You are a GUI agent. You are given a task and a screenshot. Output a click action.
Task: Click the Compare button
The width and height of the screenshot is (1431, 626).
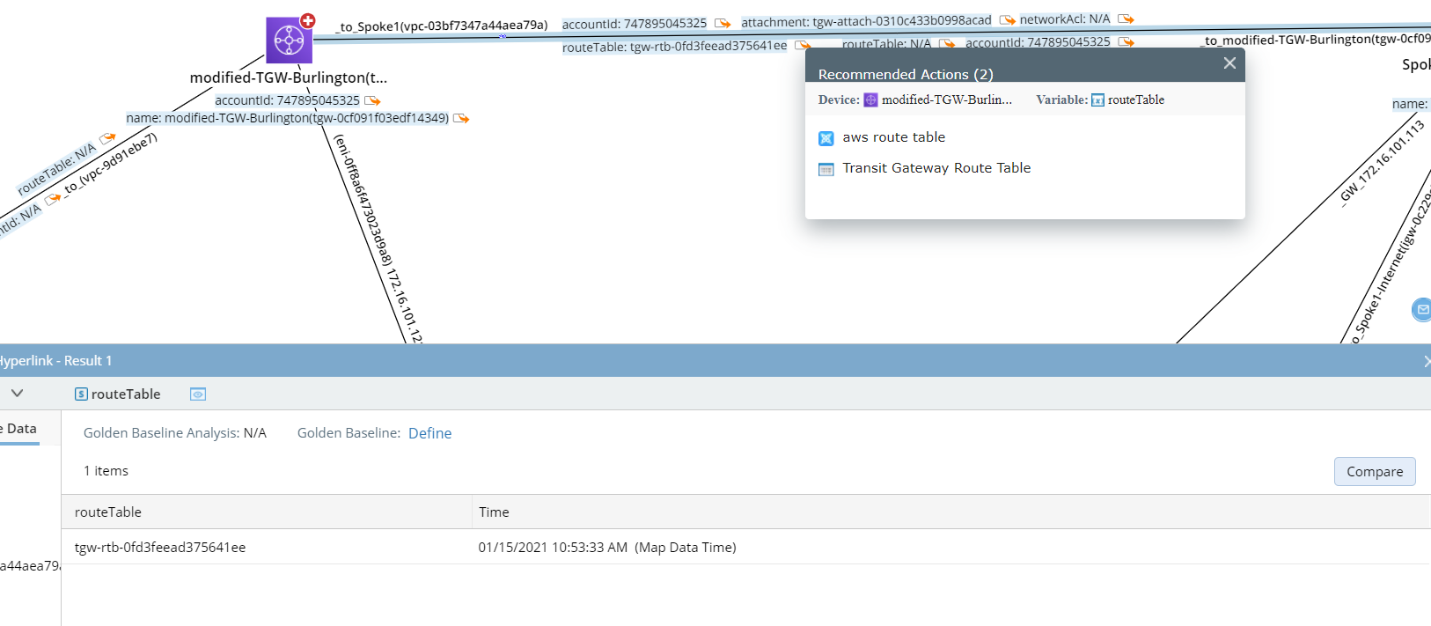pyautogui.click(x=1374, y=471)
